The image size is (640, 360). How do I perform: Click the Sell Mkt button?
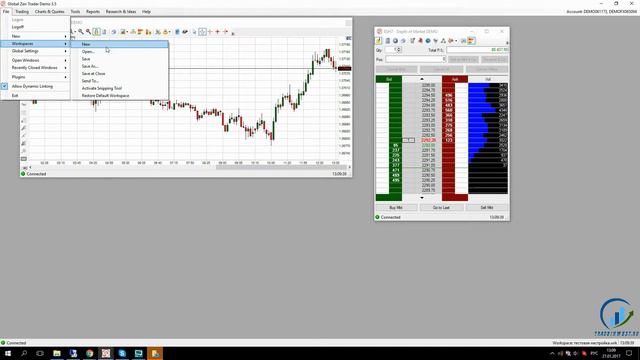coord(487,208)
